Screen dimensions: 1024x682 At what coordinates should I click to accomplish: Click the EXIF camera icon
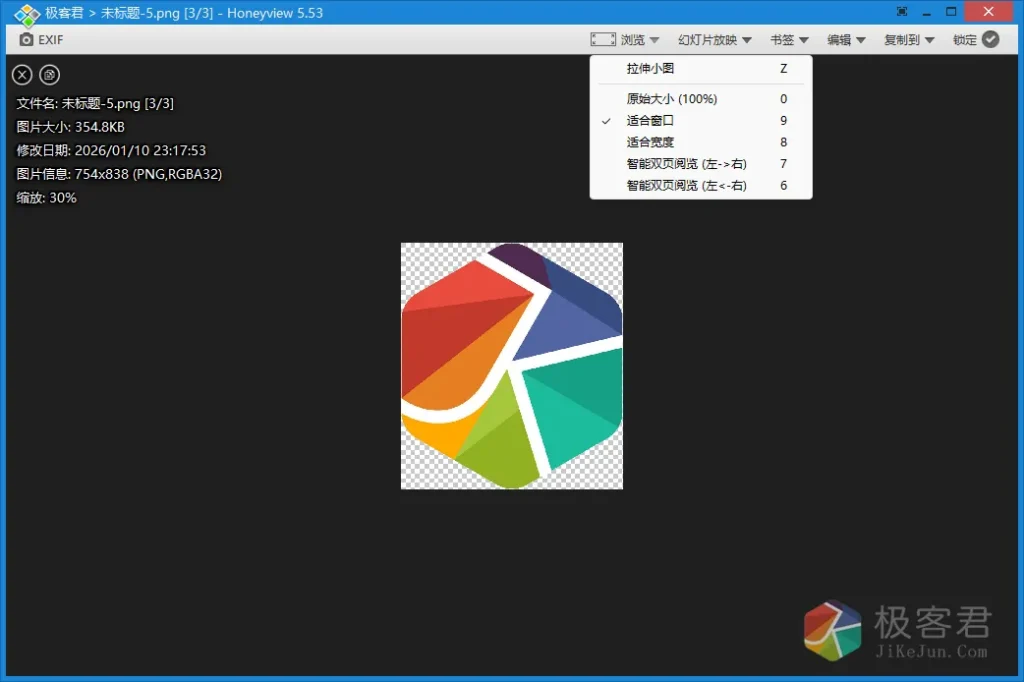27,40
